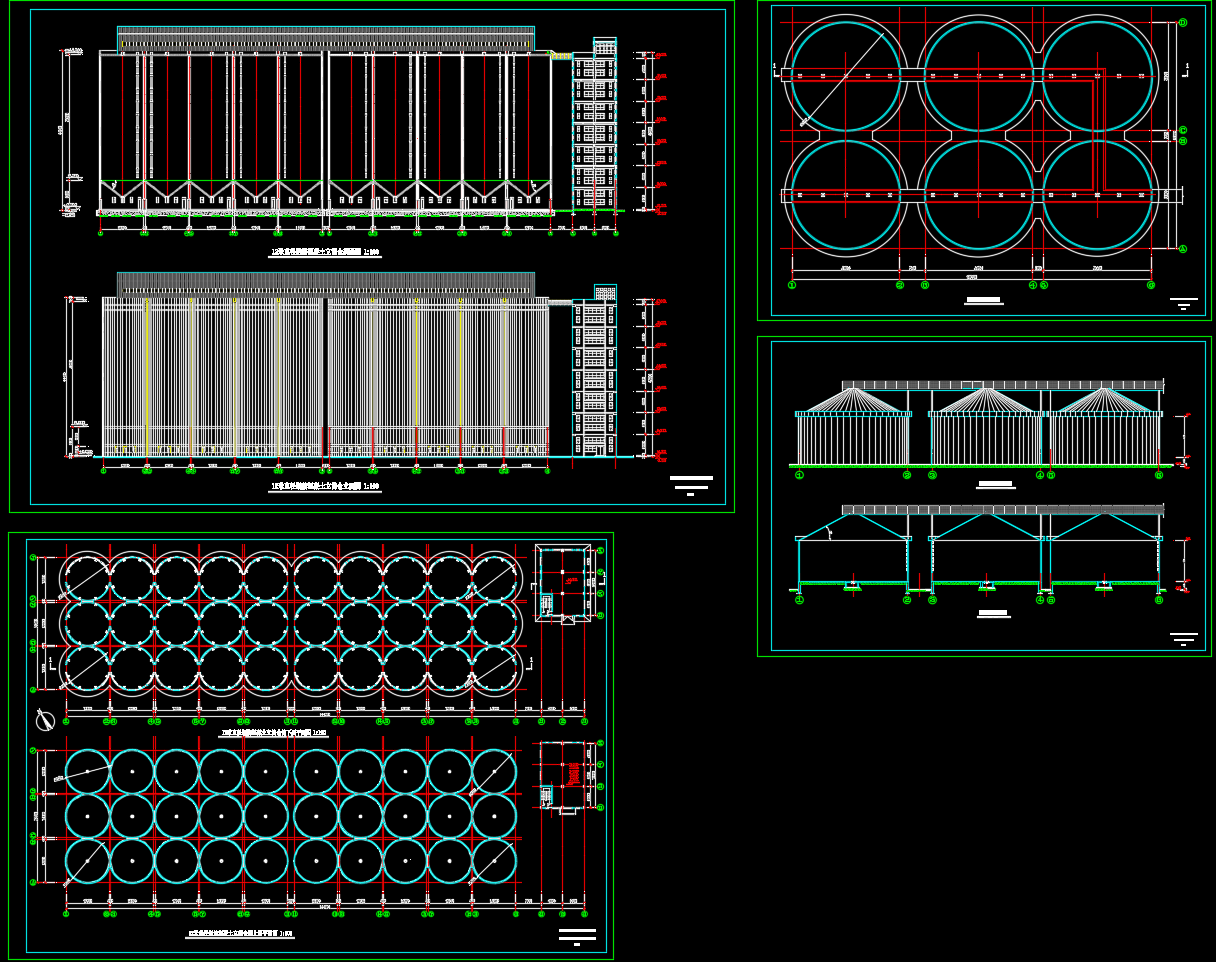This screenshot has height=962, width=1216.
Task: Select top-left cyan silo in lower 30-silo plan
Action: click(x=87, y=772)
